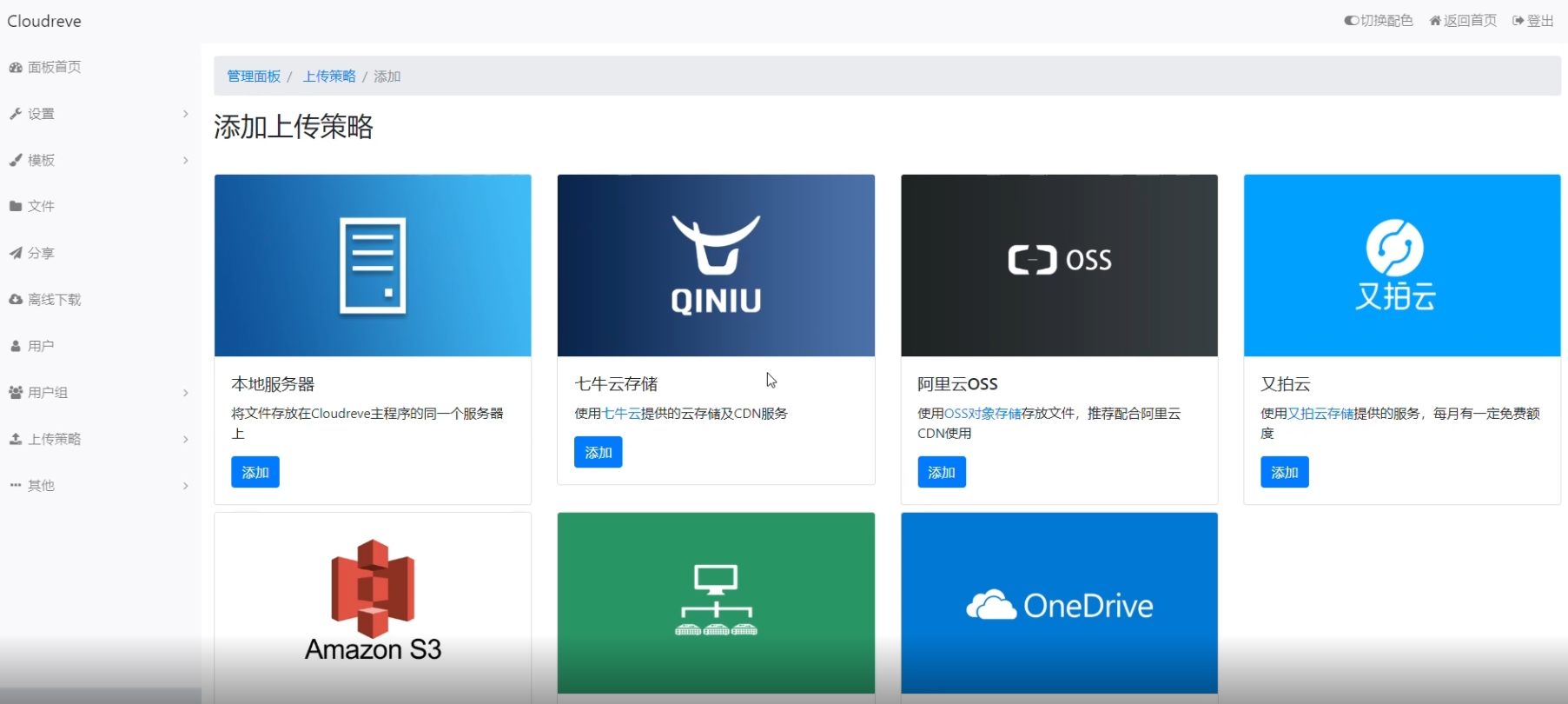Viewport: 1568px width, 704px height.
Task: Open the 又拍云存储 link
Action: (x=1320, y=414)
